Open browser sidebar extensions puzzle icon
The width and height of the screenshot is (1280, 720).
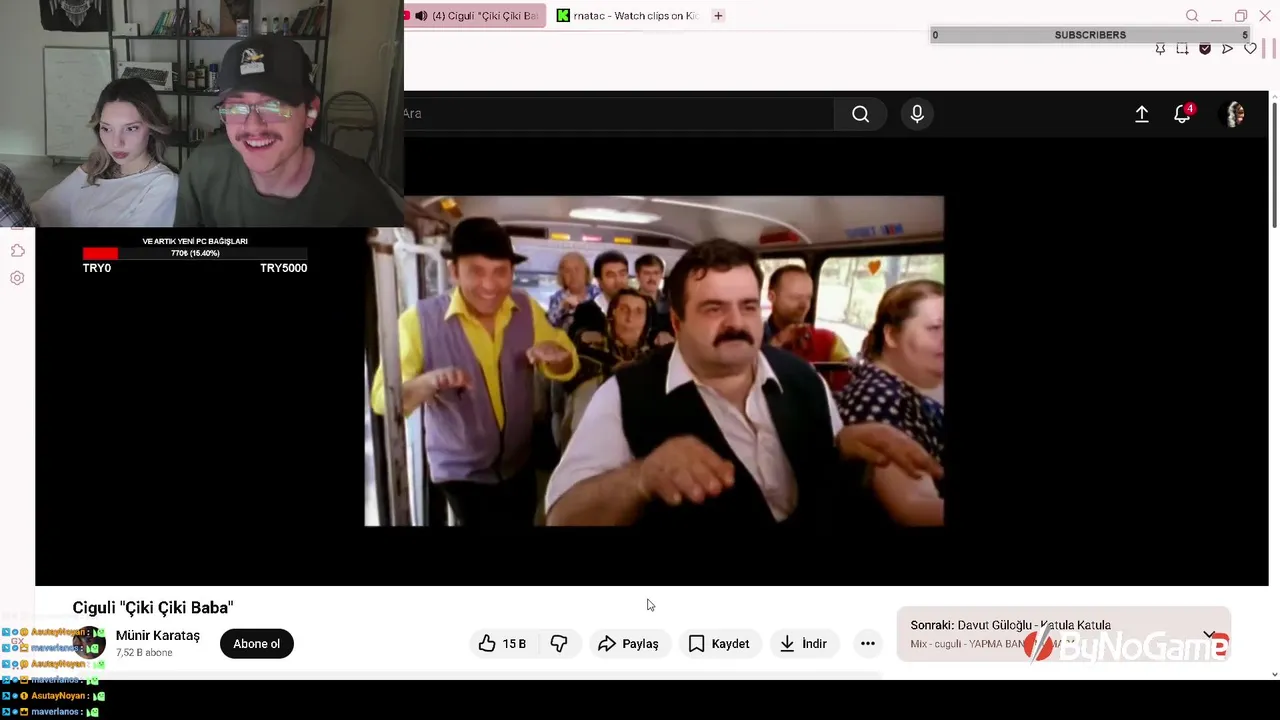click(x=17, y=250)
